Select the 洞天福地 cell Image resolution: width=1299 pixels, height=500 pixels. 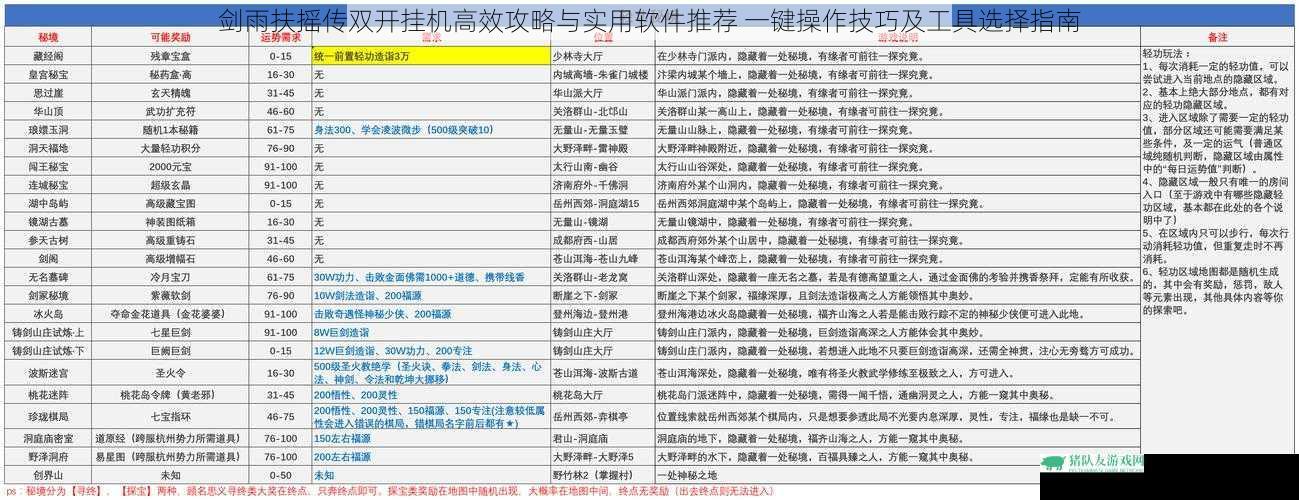coord(48,148)
